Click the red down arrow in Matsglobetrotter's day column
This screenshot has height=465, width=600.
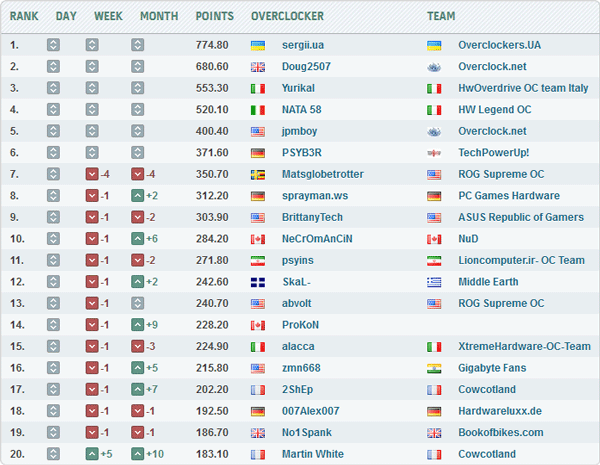(x=92, y=175)
